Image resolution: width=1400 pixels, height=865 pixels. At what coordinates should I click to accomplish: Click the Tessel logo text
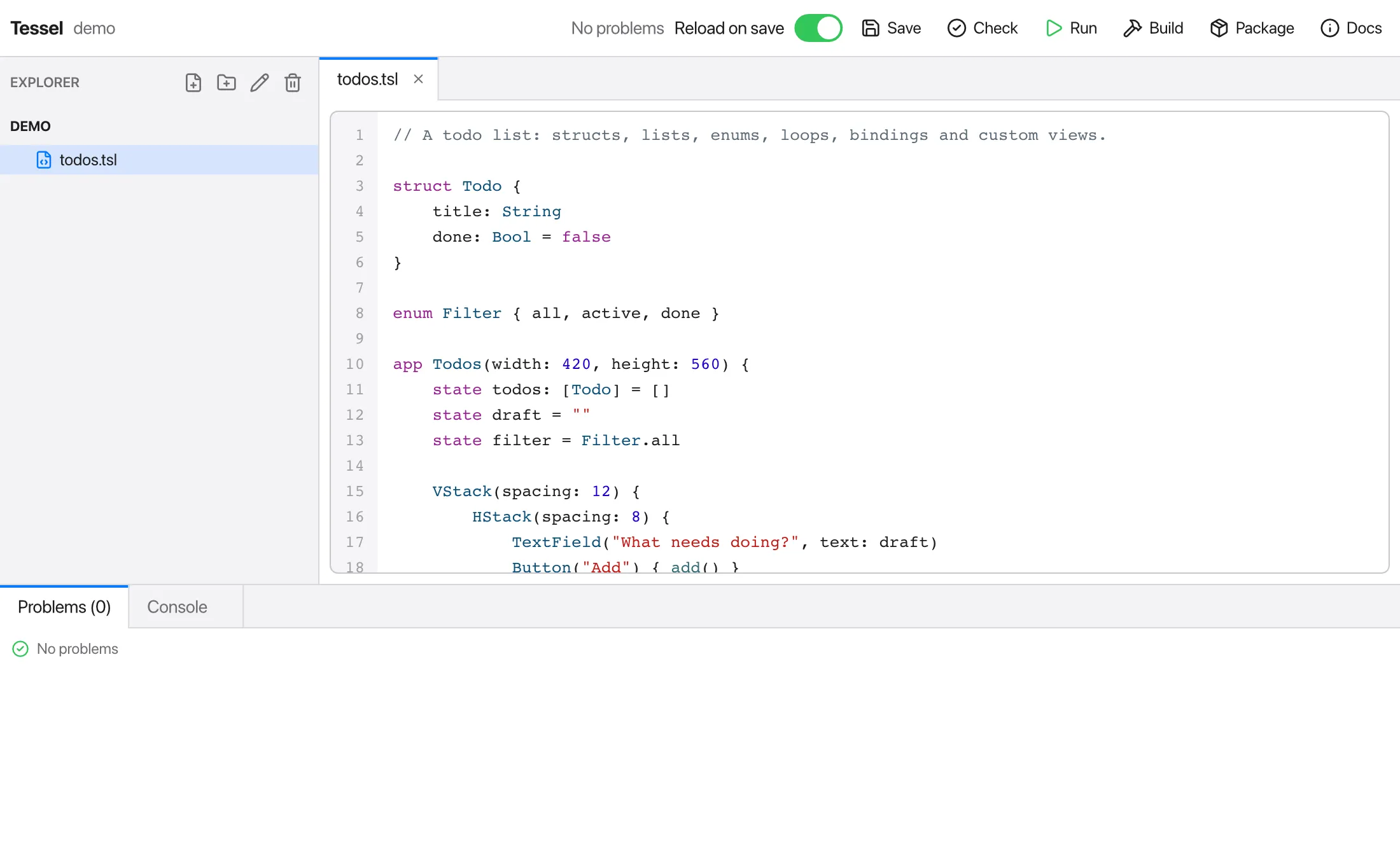[36, 28]
